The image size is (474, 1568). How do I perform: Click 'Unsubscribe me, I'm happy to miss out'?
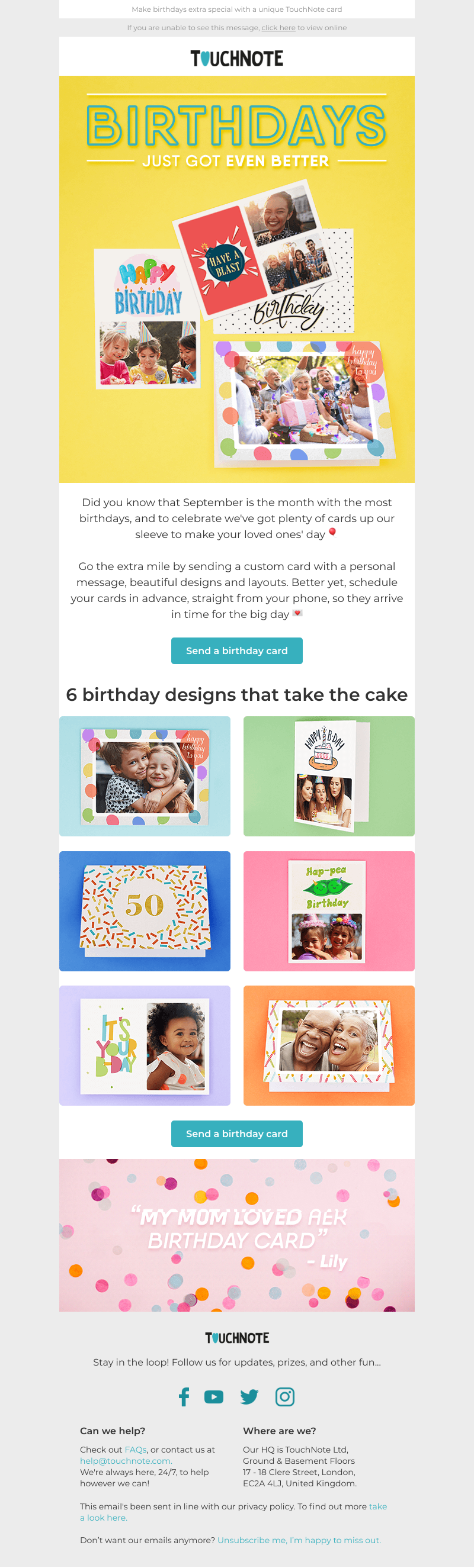[299, 1540]
